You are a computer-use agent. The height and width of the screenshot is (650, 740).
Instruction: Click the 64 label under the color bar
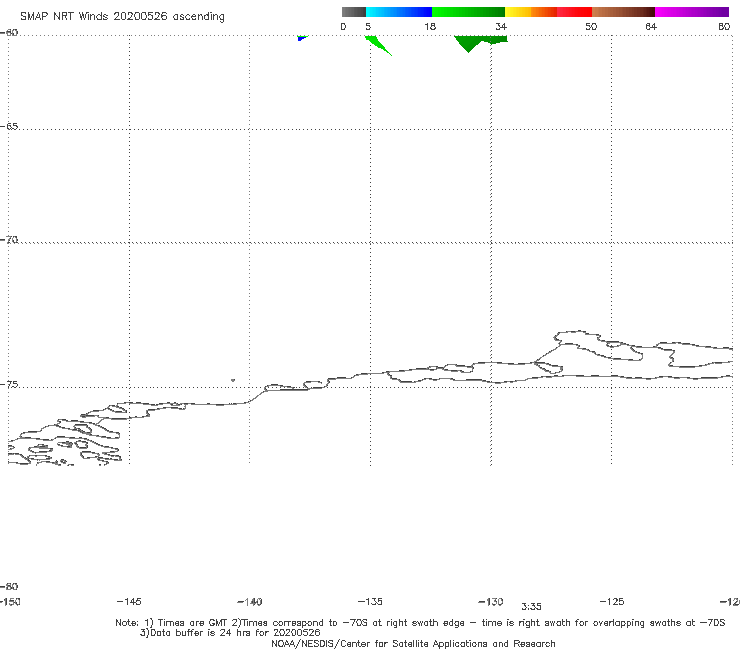click(x=651, y=27)
